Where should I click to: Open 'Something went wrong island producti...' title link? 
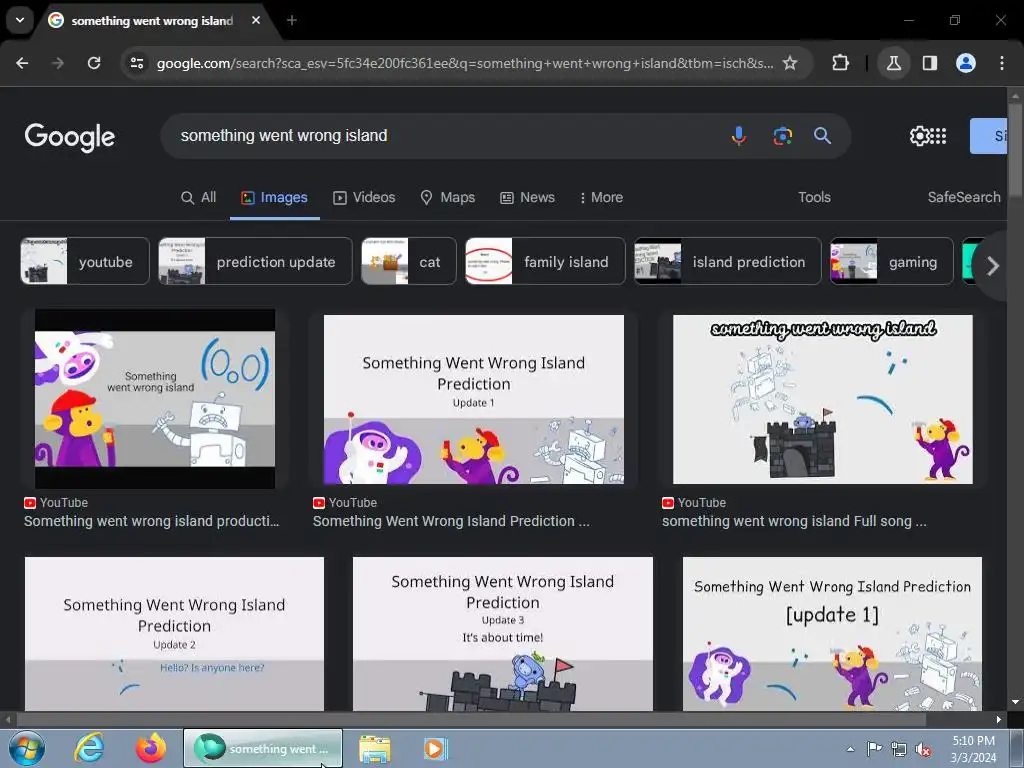[x=152, y=521]
